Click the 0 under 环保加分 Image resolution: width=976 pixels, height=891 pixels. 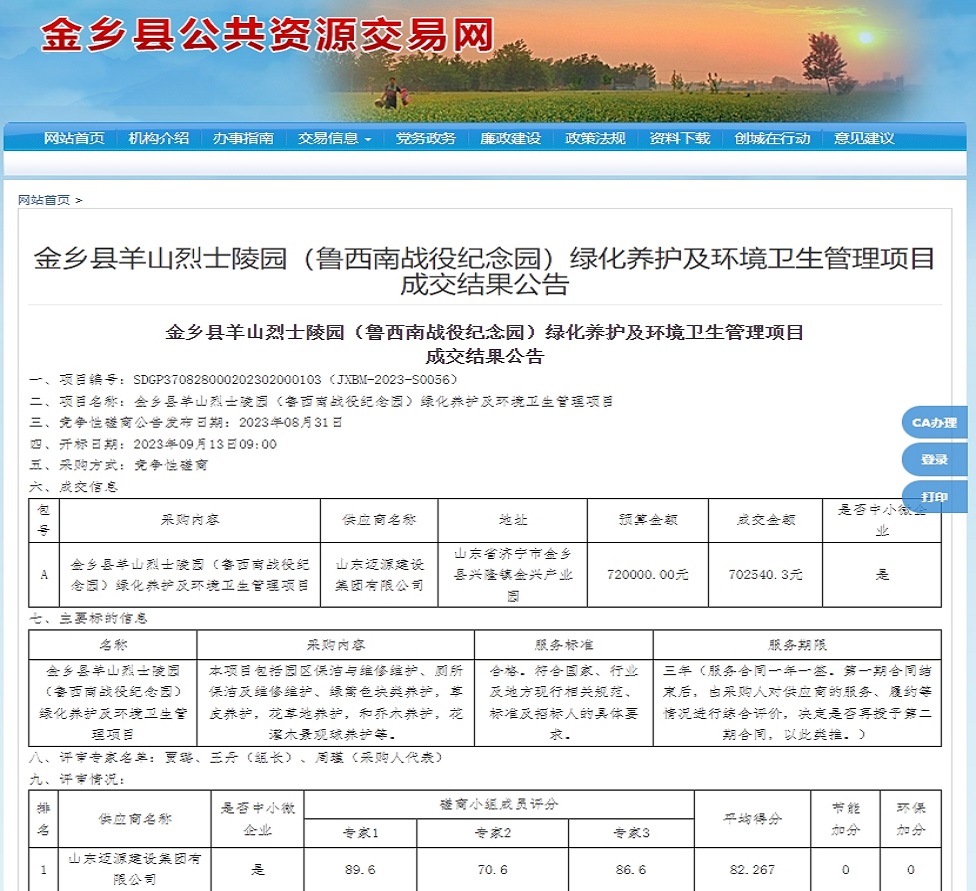point(911,870)
